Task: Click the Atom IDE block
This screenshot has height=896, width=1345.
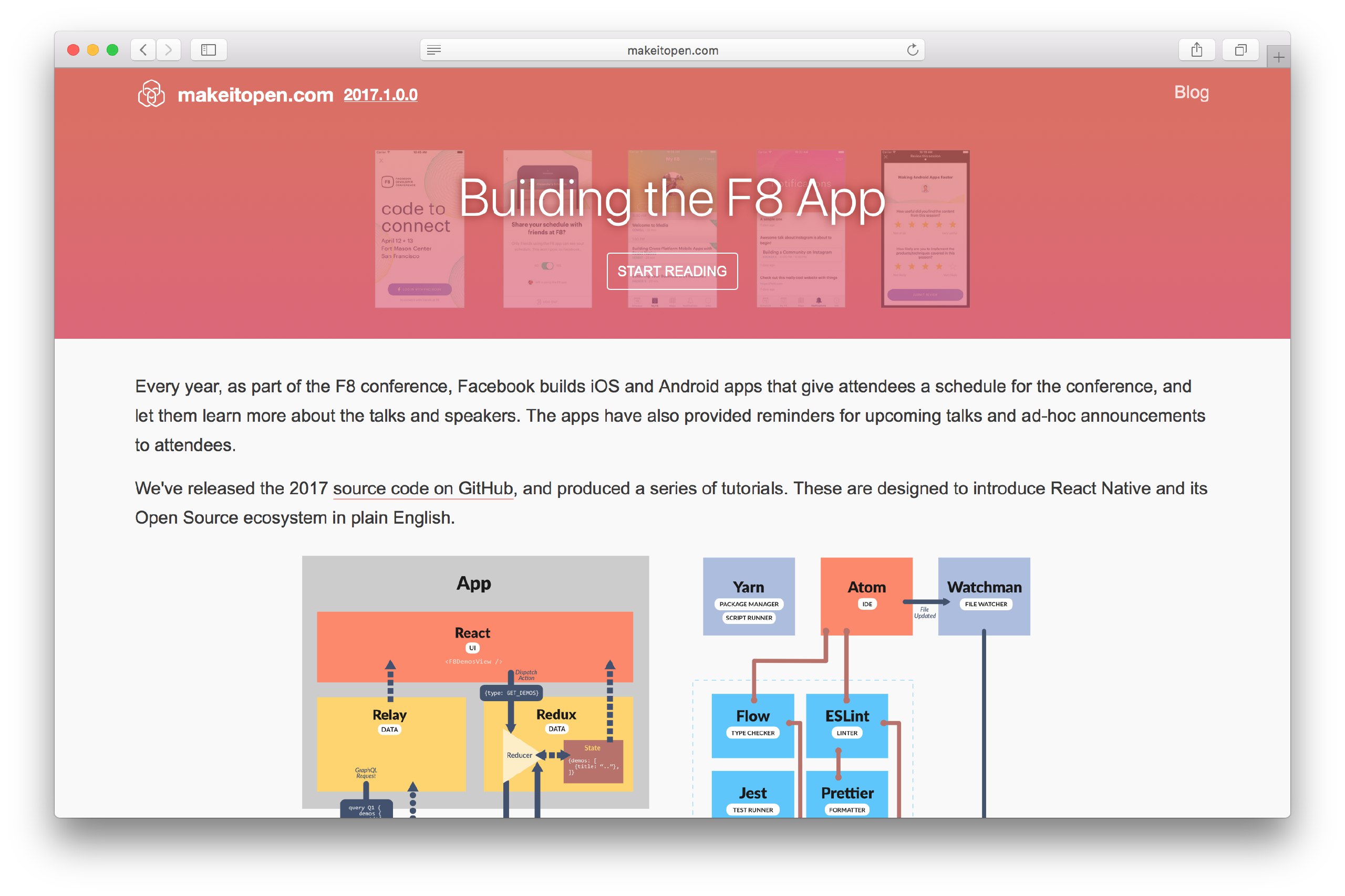Action: [x=866, y=596]
